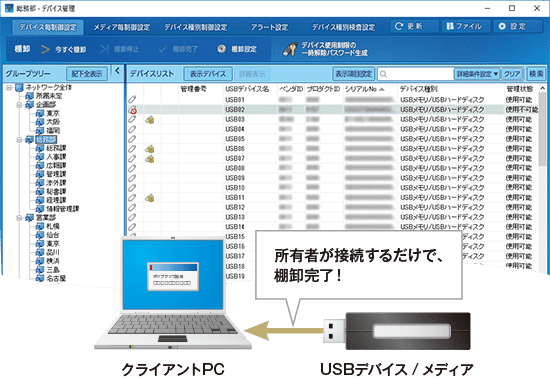Viewport: 550px width, 379px height.
Task: Select the USB10 device name cell
Action: point(235,188)
